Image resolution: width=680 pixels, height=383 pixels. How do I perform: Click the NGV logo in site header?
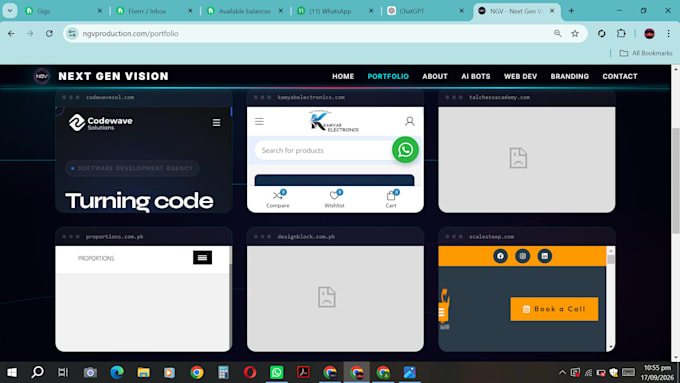click(42, 76)
